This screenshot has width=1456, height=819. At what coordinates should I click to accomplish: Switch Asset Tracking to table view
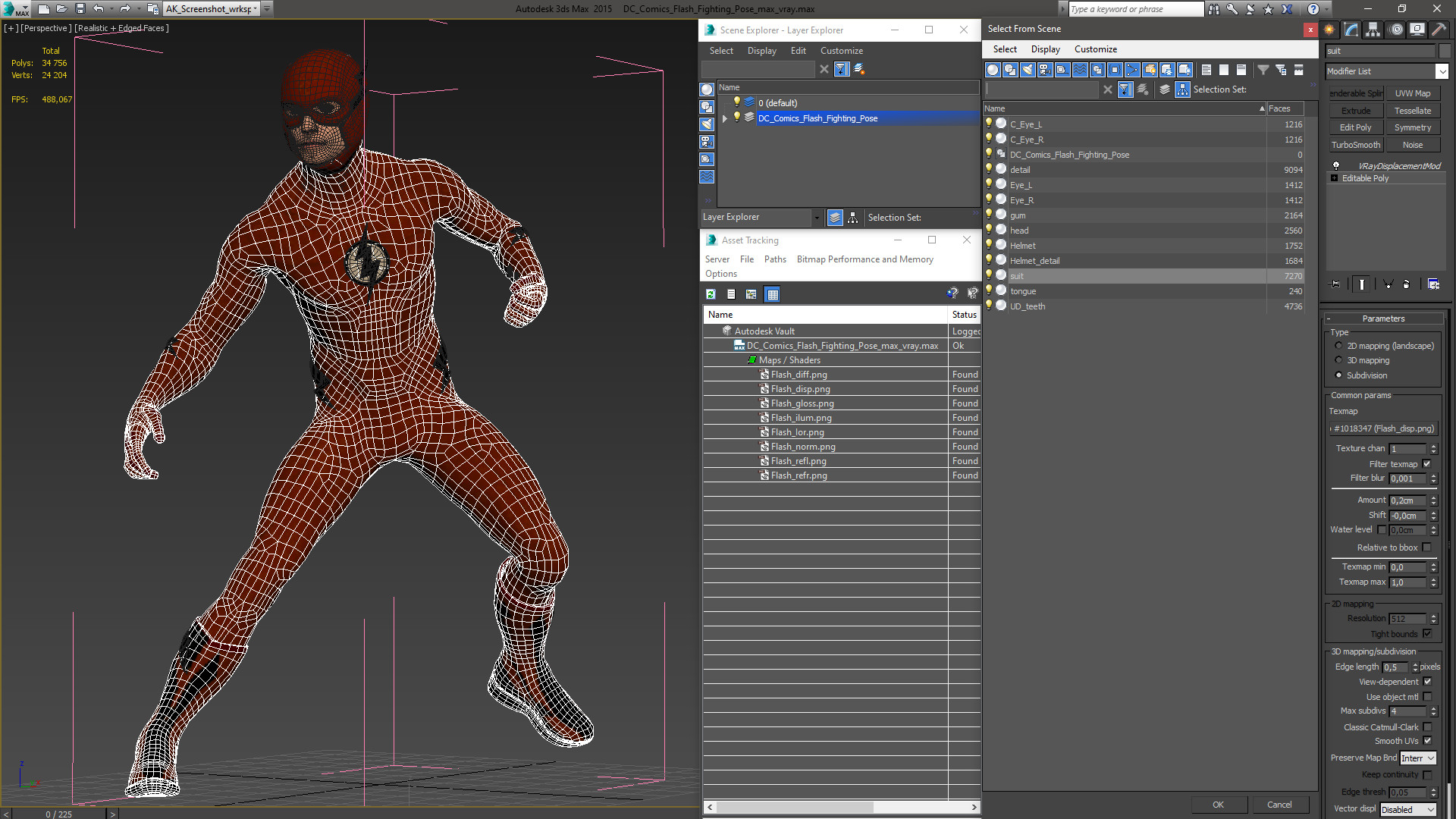[772, 294]
